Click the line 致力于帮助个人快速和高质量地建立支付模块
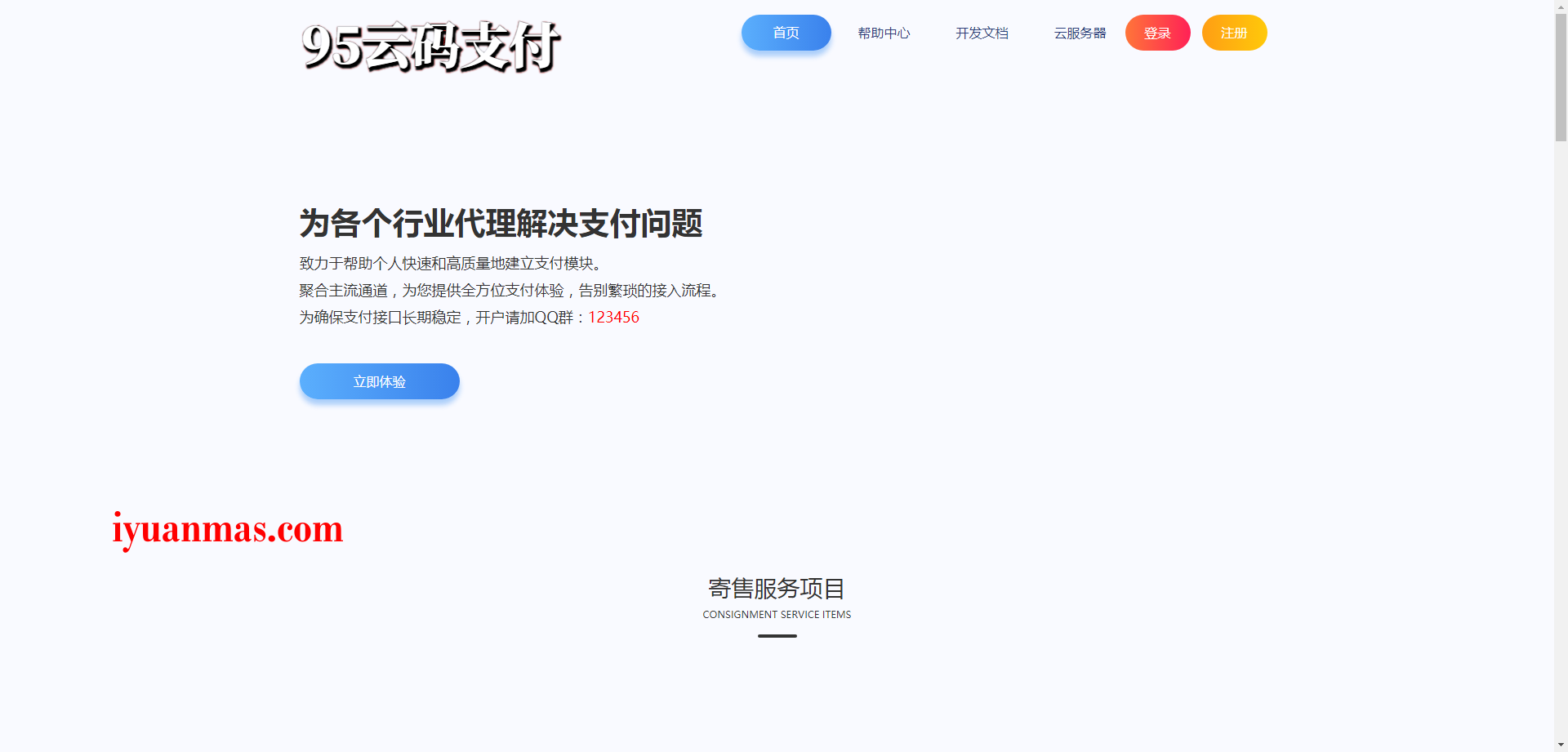1568x752 pixels. (x=452, y=264)
